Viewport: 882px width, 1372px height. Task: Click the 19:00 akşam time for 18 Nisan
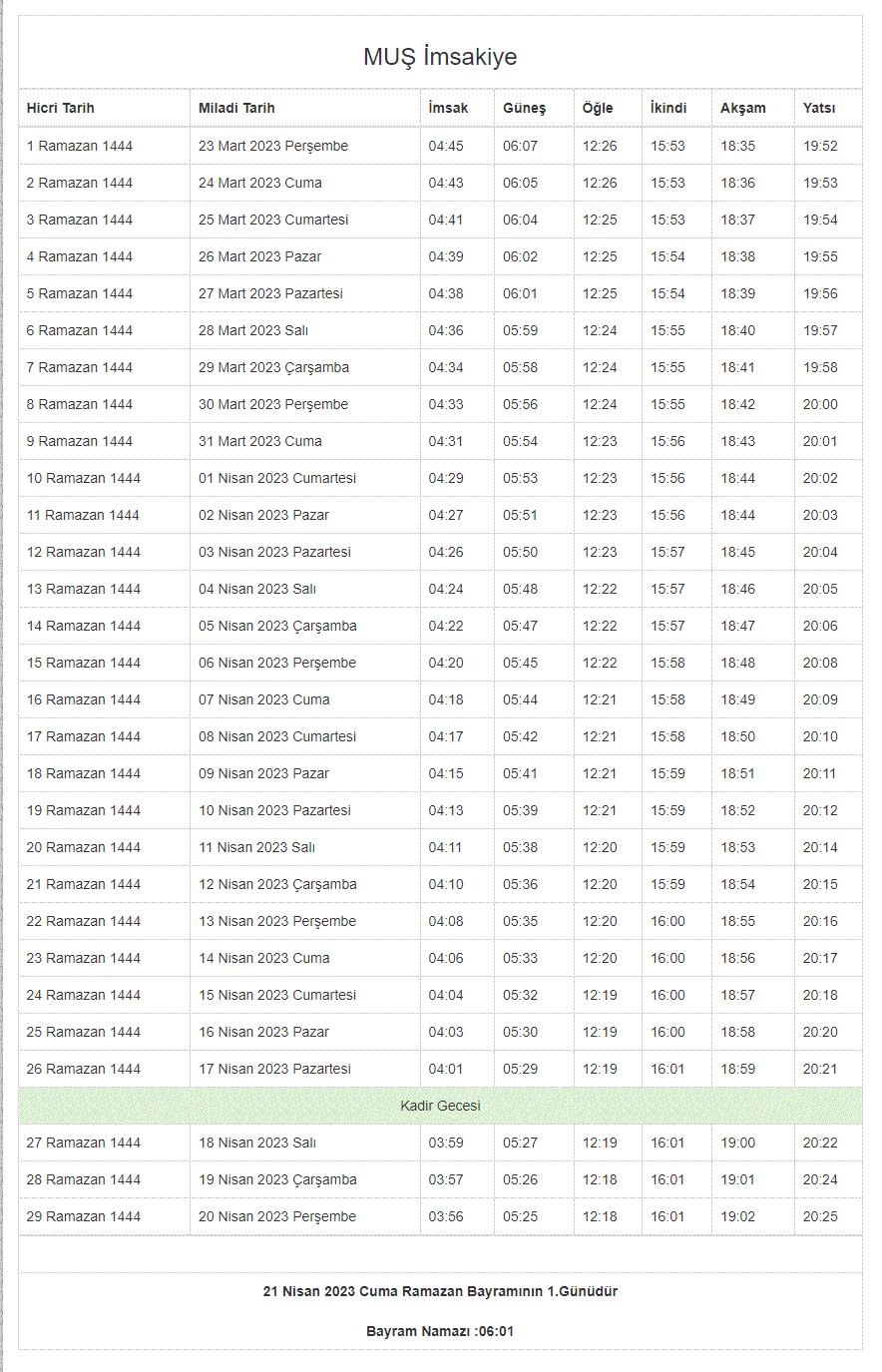point(738,1143)
